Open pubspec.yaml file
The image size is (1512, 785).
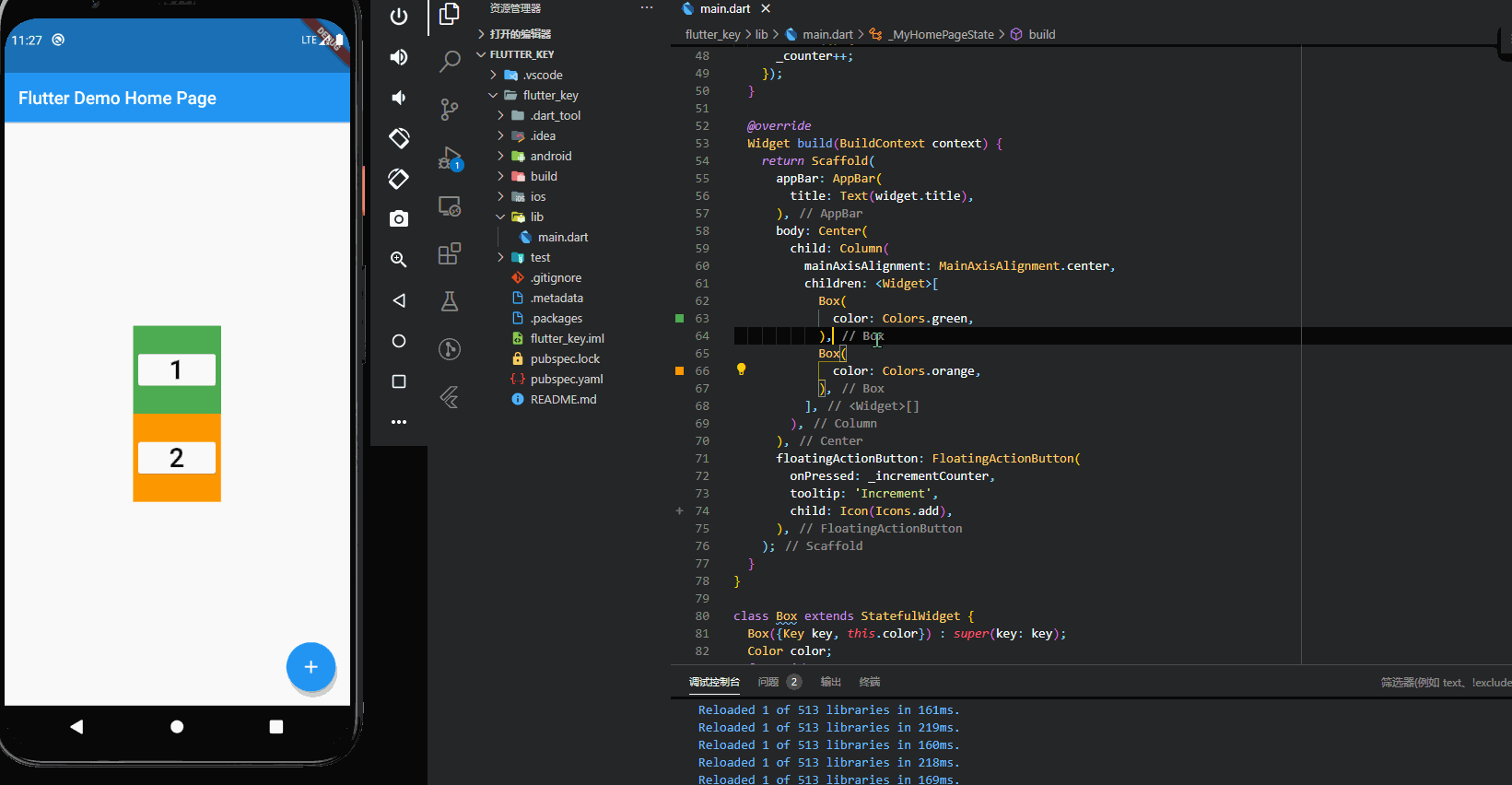point(567,379)
